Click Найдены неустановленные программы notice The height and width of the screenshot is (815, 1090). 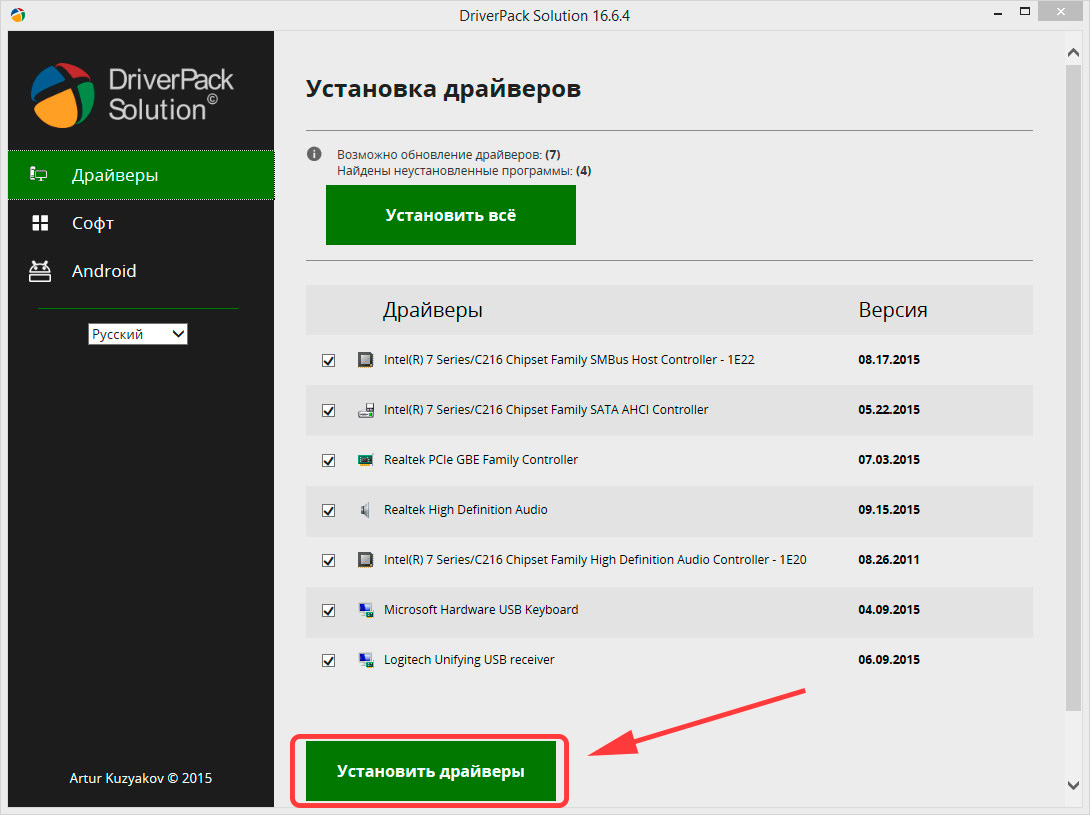click(464, 170)
